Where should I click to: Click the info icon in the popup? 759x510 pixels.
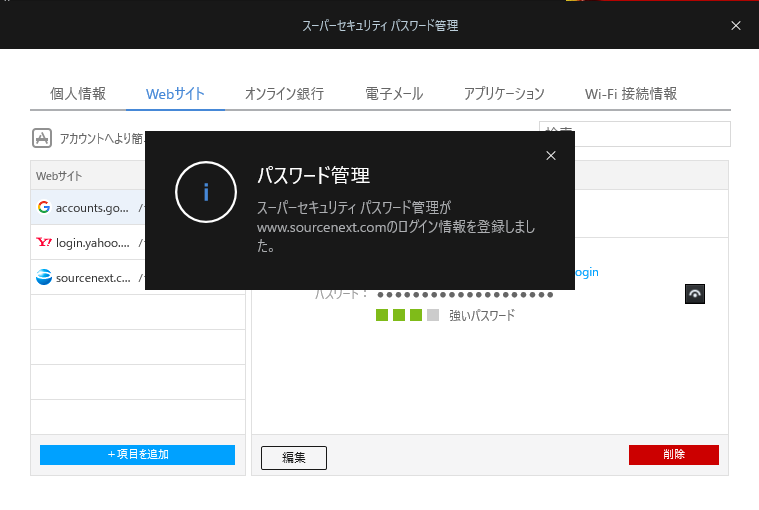click(x=206, y=192)
